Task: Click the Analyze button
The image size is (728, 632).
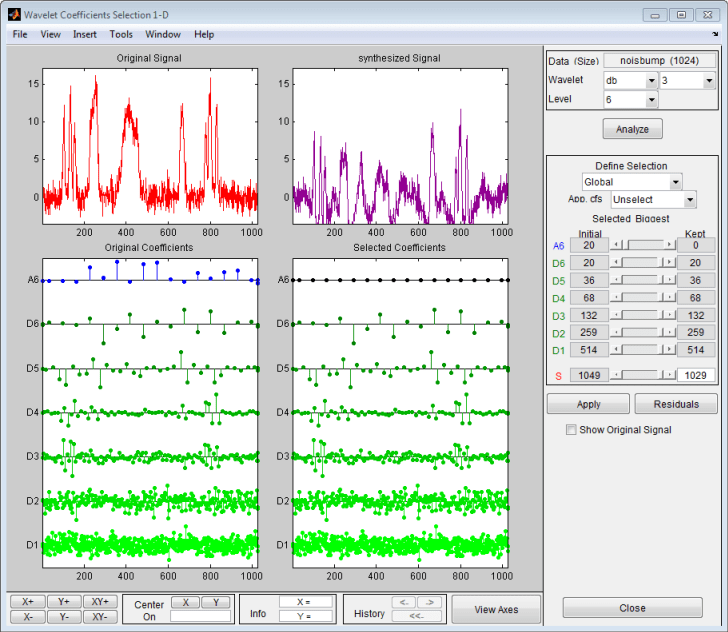Action: click(632, 129)
